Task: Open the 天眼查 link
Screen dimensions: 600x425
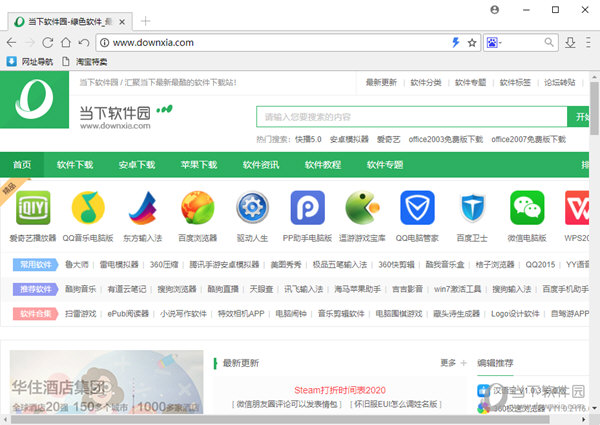Action: pos(261,289)
